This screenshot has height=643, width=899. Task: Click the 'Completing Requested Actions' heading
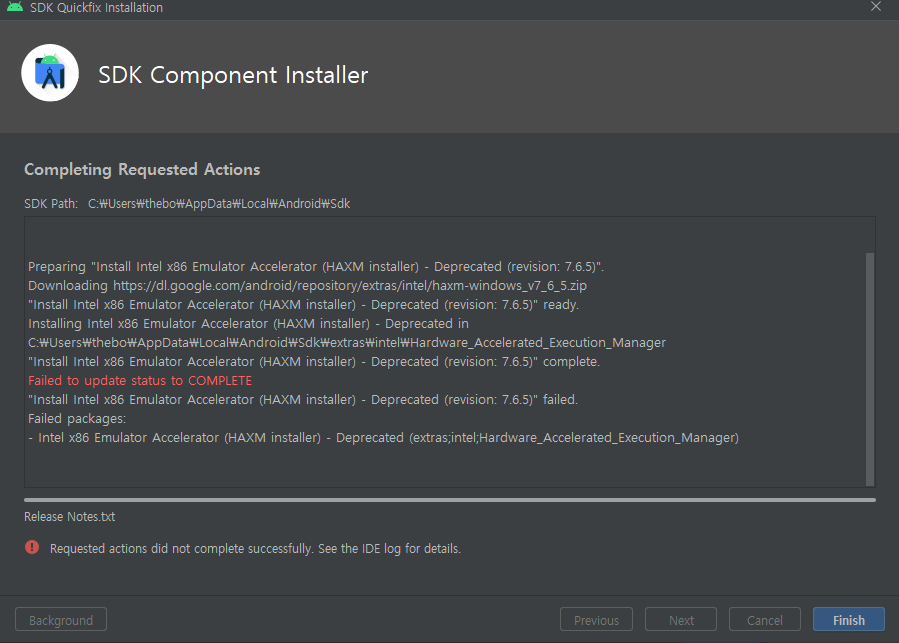142,170
